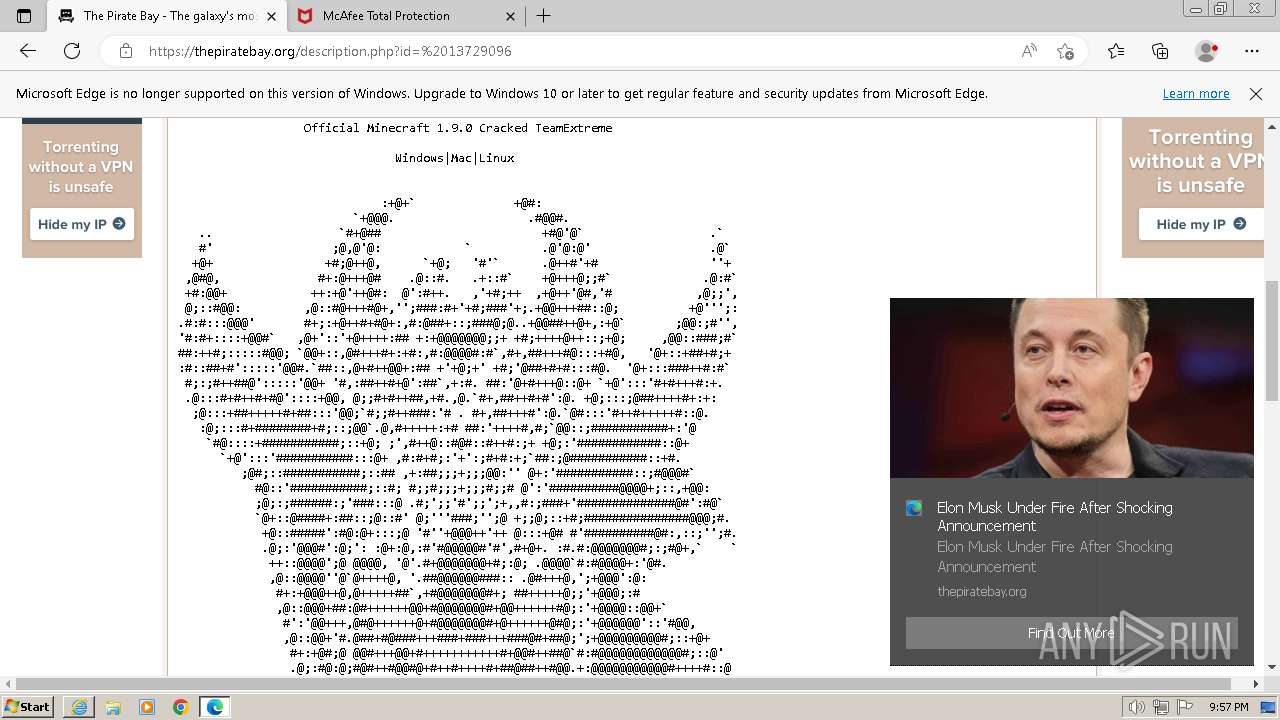Click thepiratebay.org notification source text
1280x720 pixels.
982,591
